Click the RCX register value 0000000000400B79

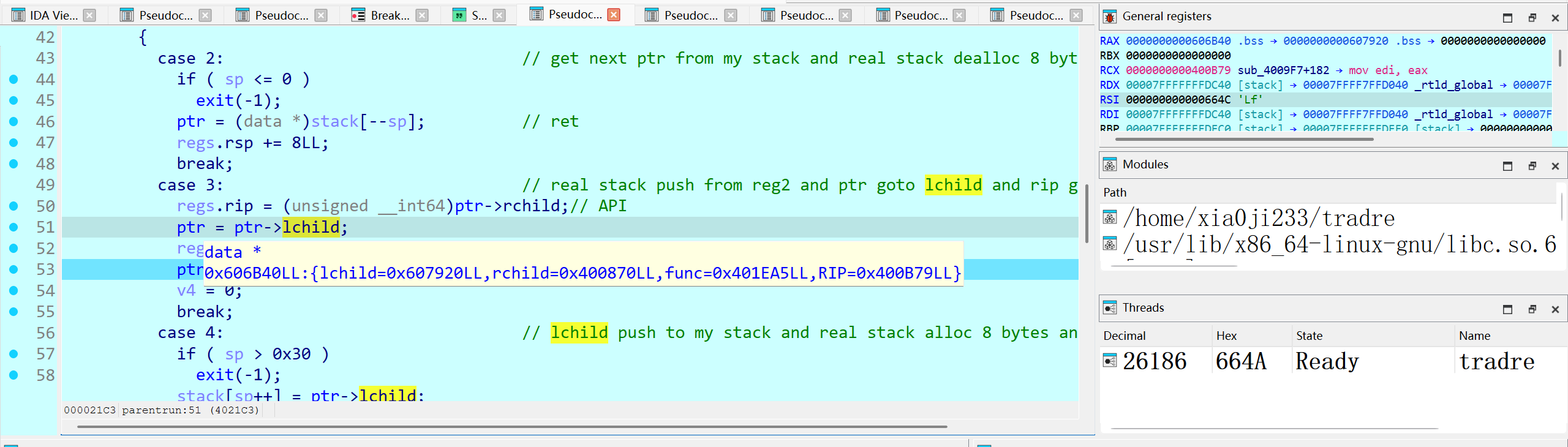click(x=1178, y=70)
